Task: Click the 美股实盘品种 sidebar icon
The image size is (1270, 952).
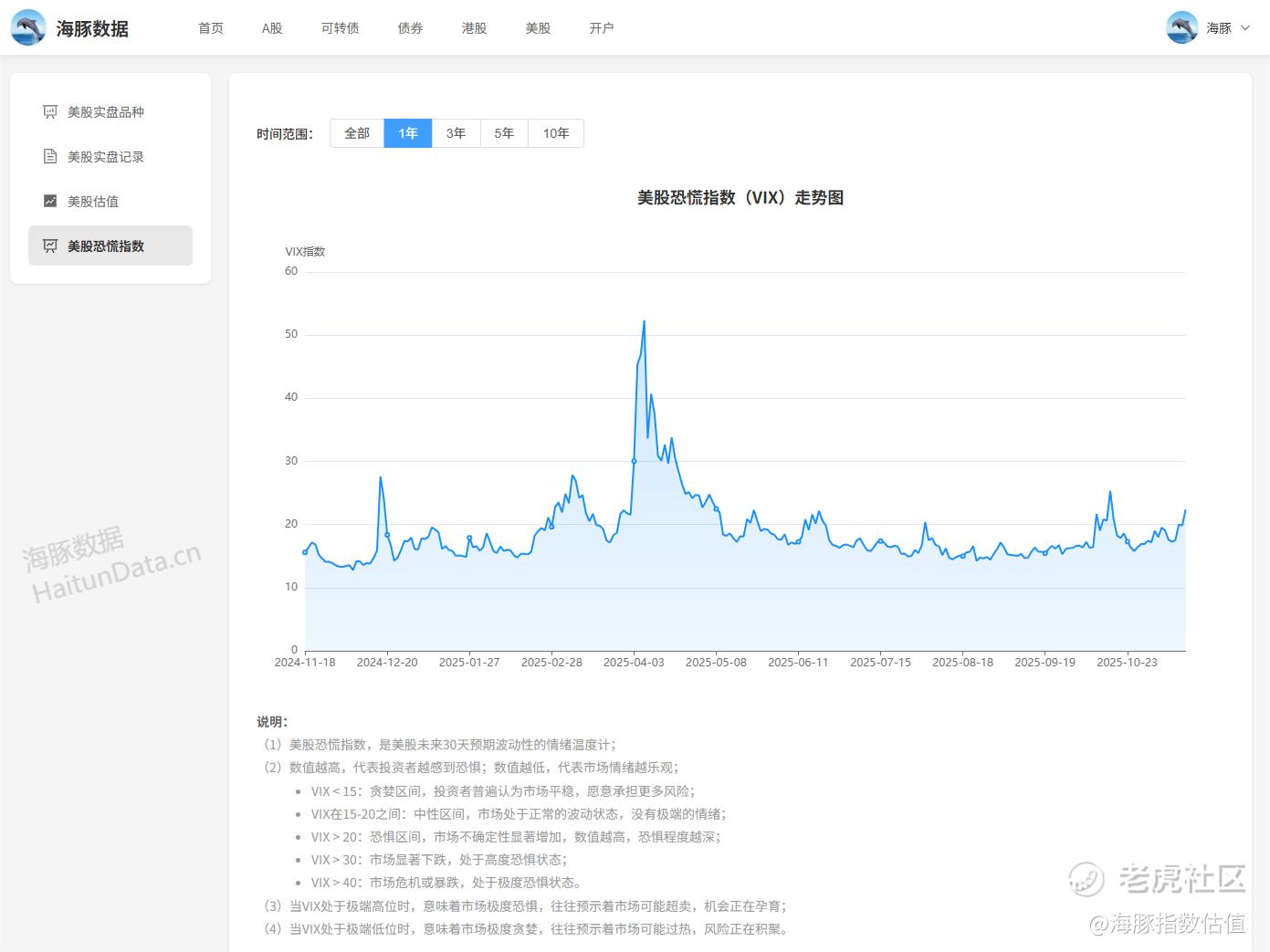Action: tap(50, 112)
